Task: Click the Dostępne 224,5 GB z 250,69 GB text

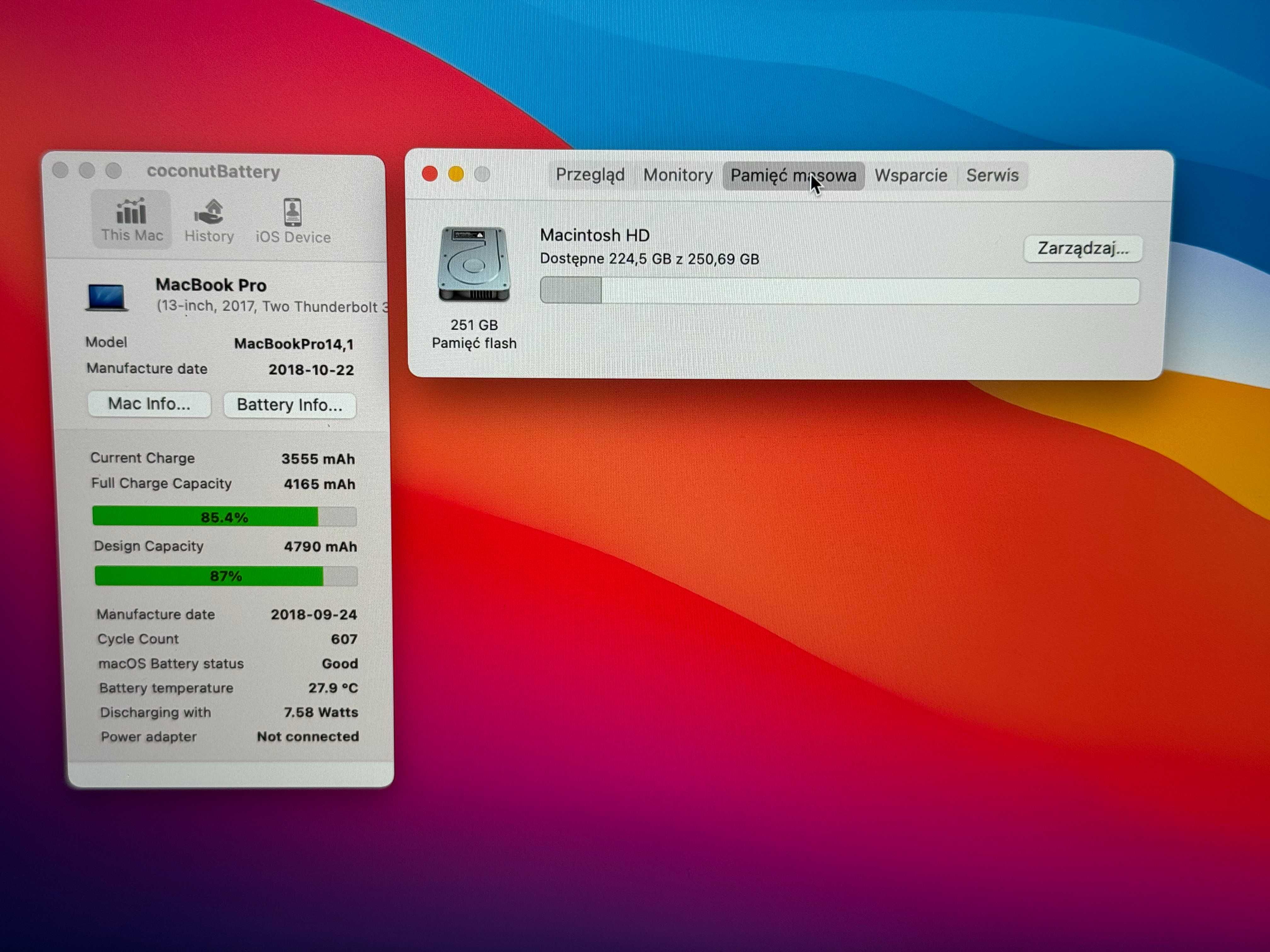Action: point(649,259)
